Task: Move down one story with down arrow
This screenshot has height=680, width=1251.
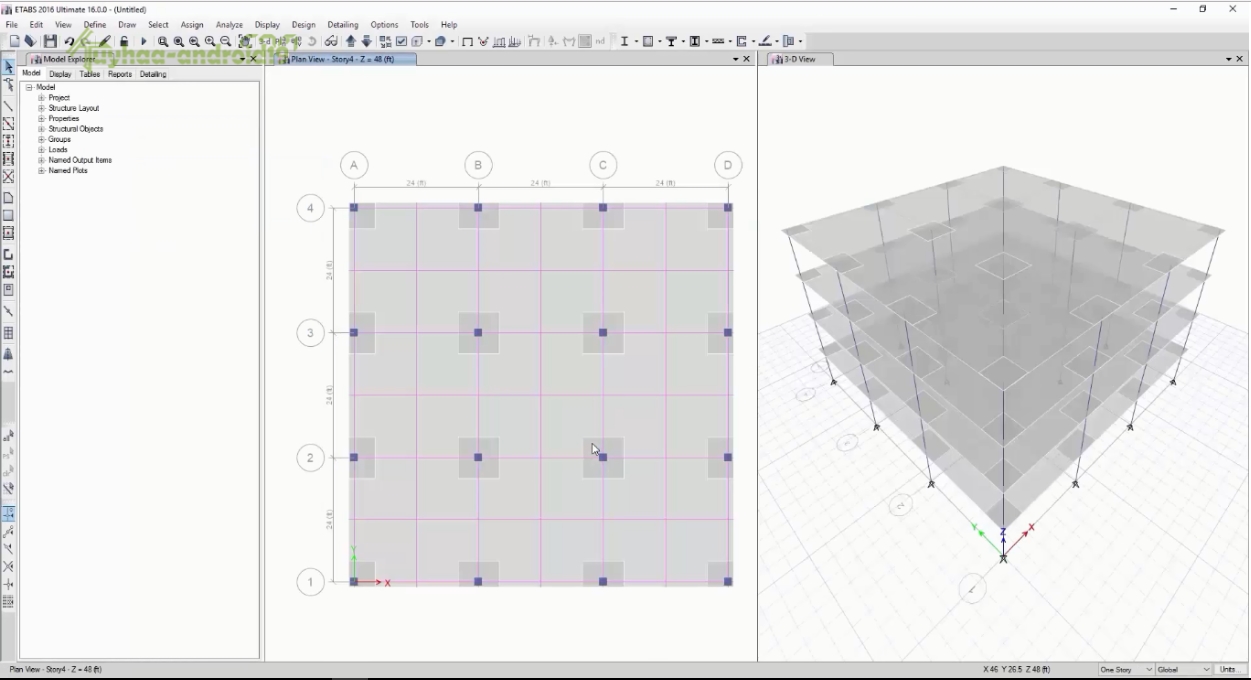Action: (367, 41)
